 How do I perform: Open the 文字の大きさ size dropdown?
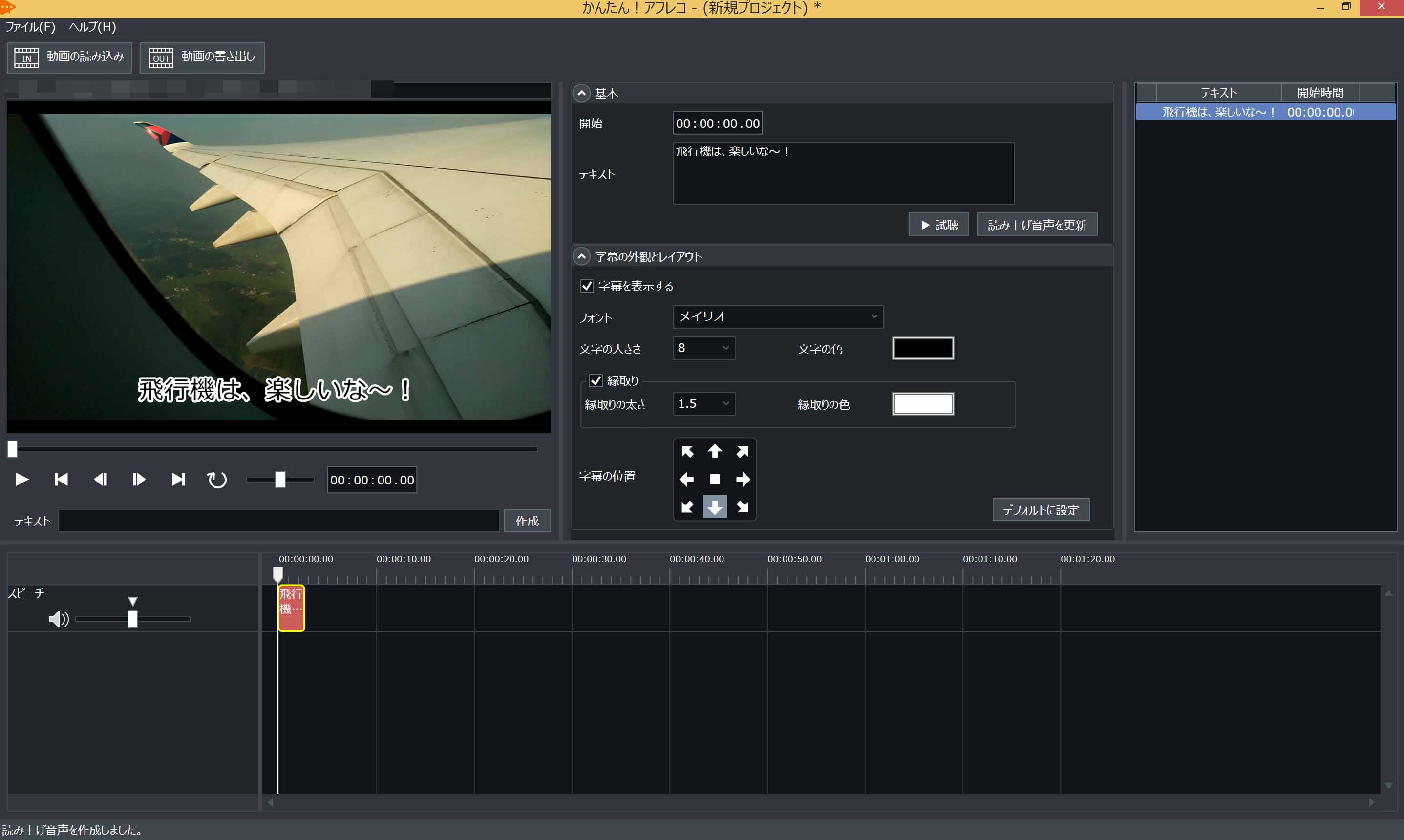tap(703, 348)
